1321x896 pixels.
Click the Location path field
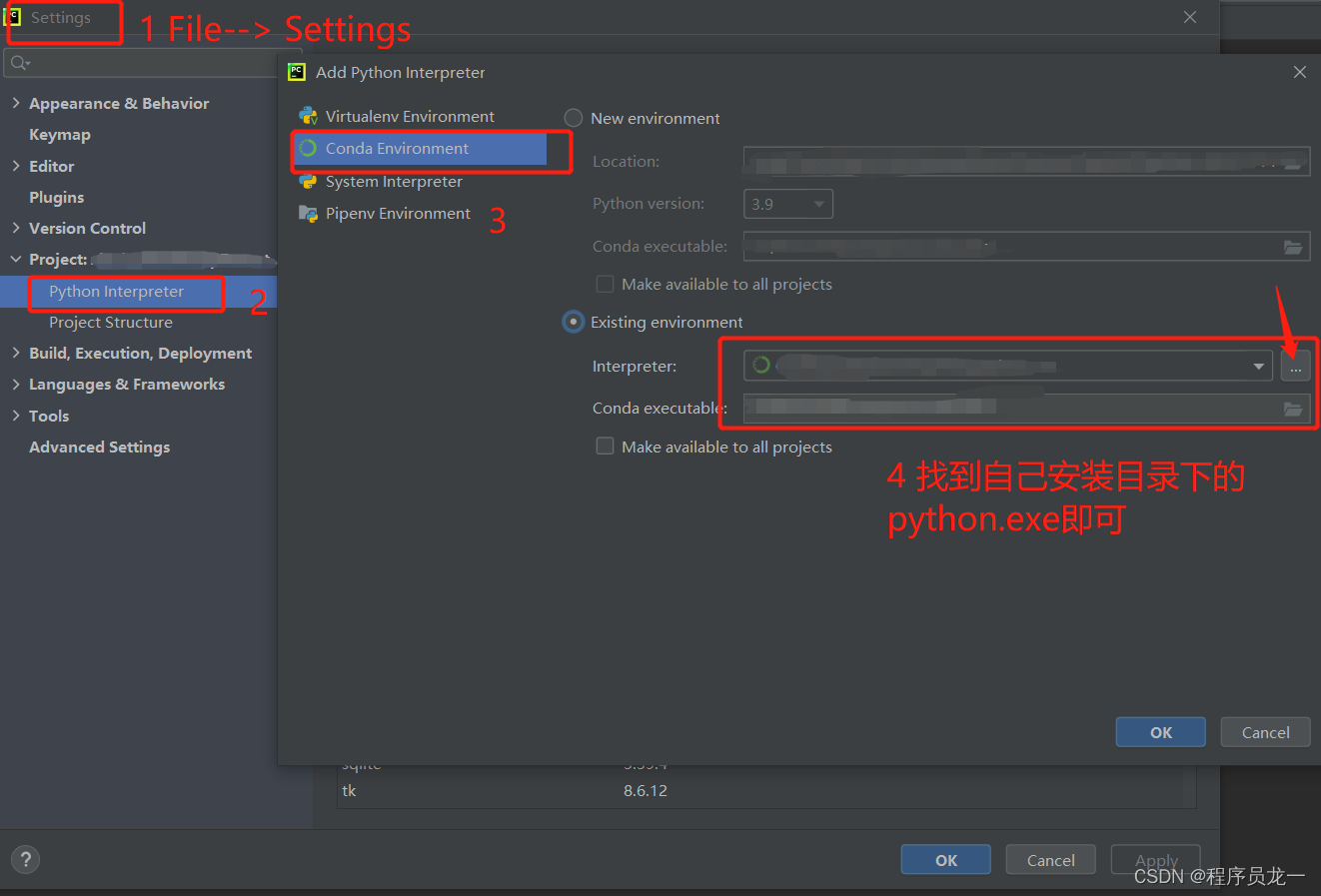tap(1026, 161)
